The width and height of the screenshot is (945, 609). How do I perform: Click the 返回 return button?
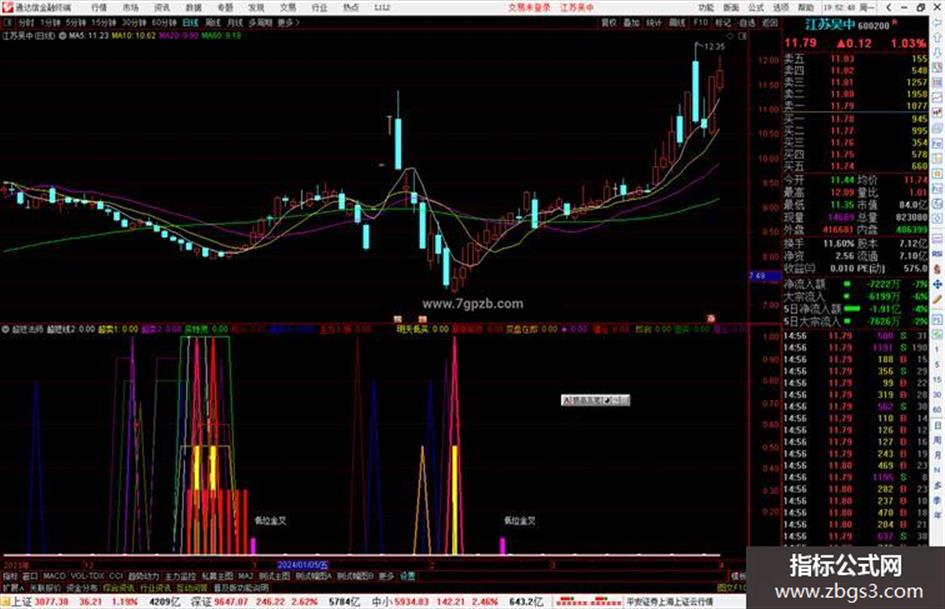coord(770,22)
